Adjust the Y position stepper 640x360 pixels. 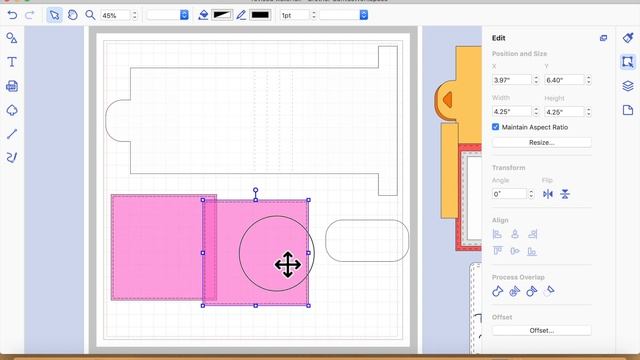pyautogui.click(x=588, y=80)
